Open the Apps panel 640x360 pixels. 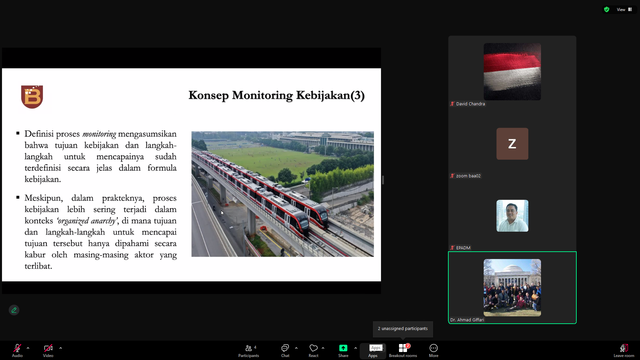coord(373,350)
